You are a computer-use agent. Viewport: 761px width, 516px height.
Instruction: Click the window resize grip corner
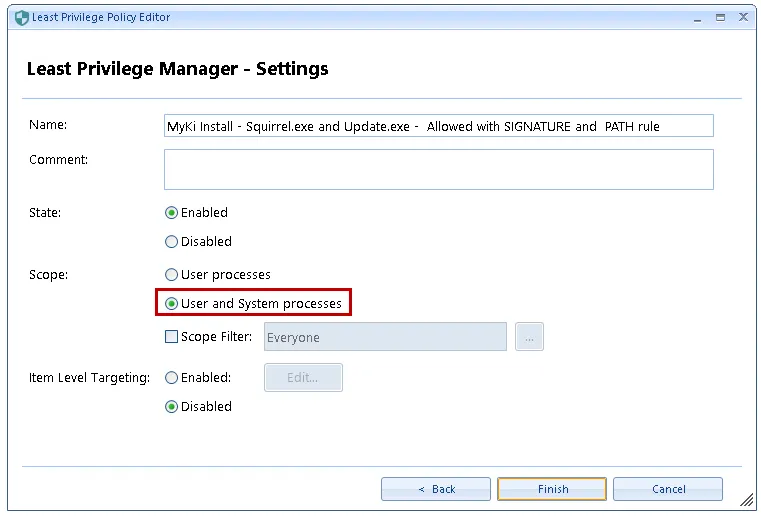click(x=746, y=500)
